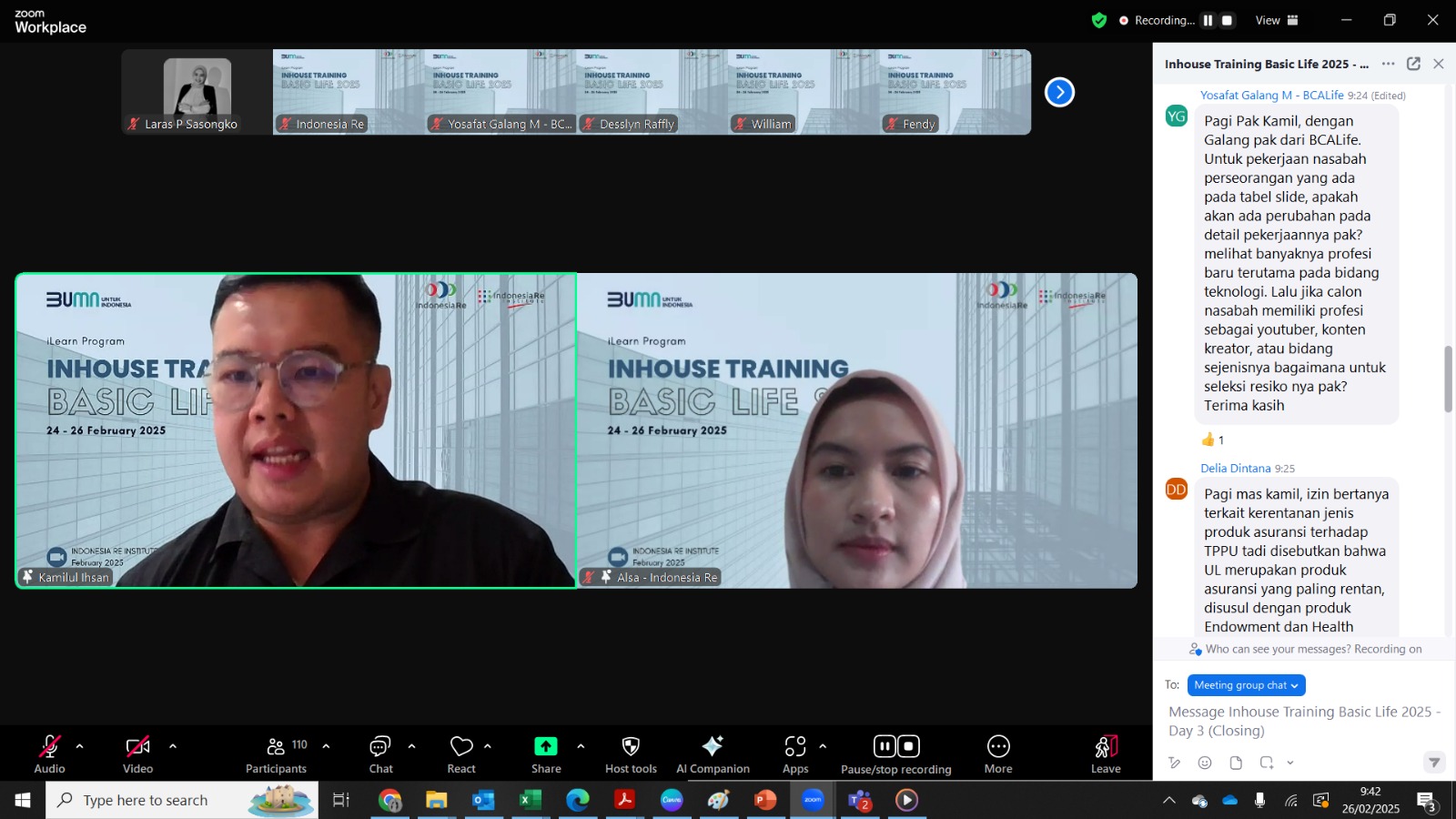Open Meeting group chat recipient dropdown
The height and width of the screenshot is (819, 1456).
[x=1246, y=685]
